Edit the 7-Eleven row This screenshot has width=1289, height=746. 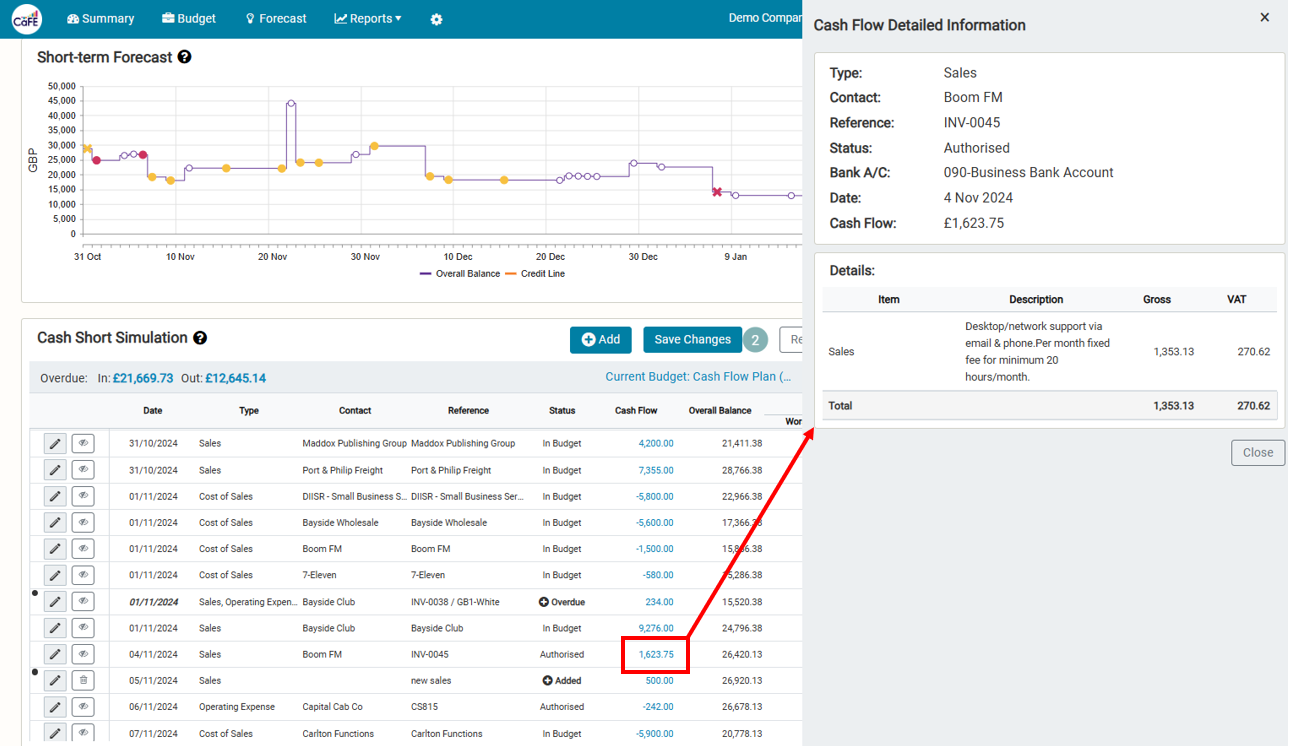55,575
